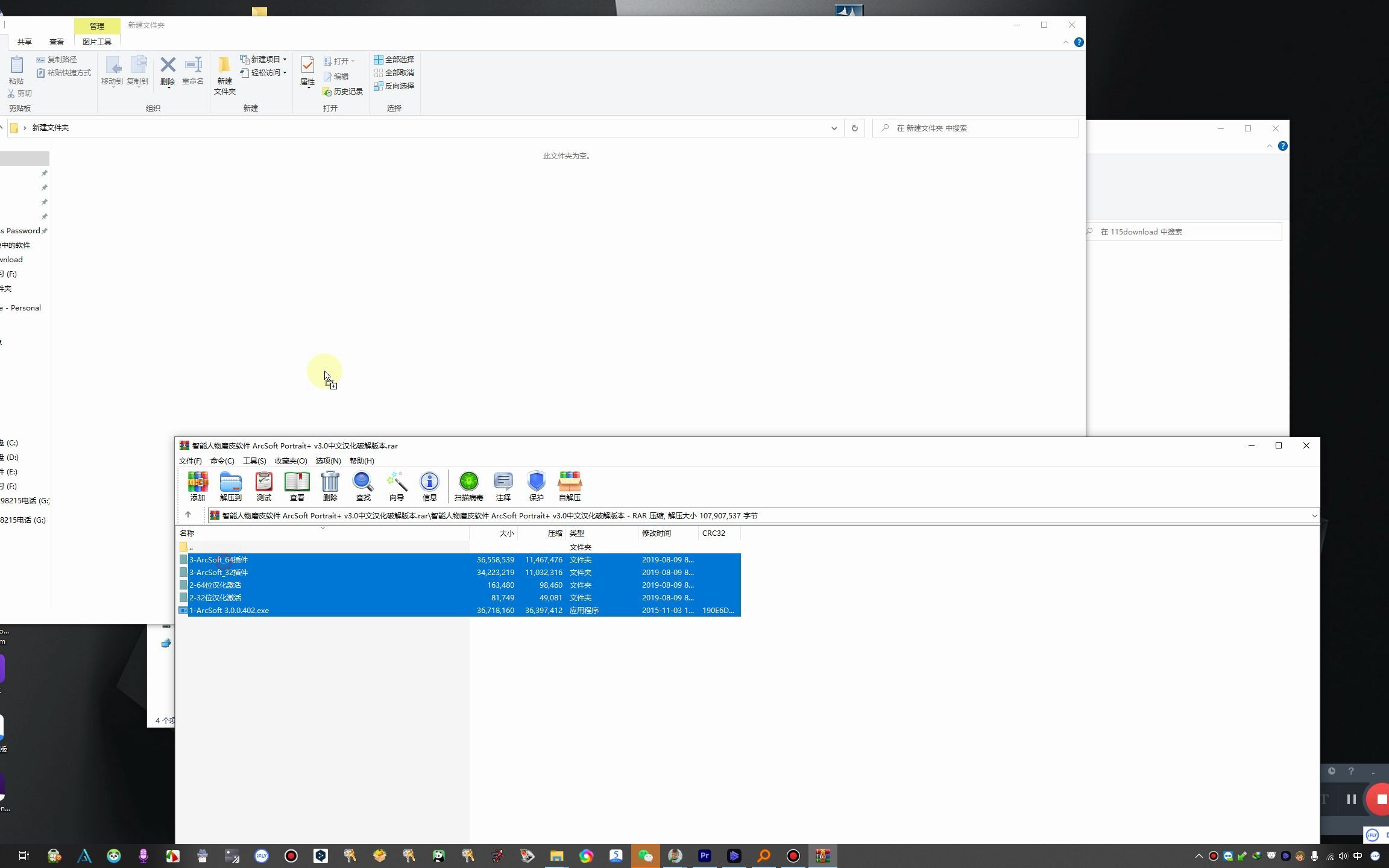1389x868 pixels.
Task: Open Explorer help question mark icon
Action: click(x=1079, y=42)
